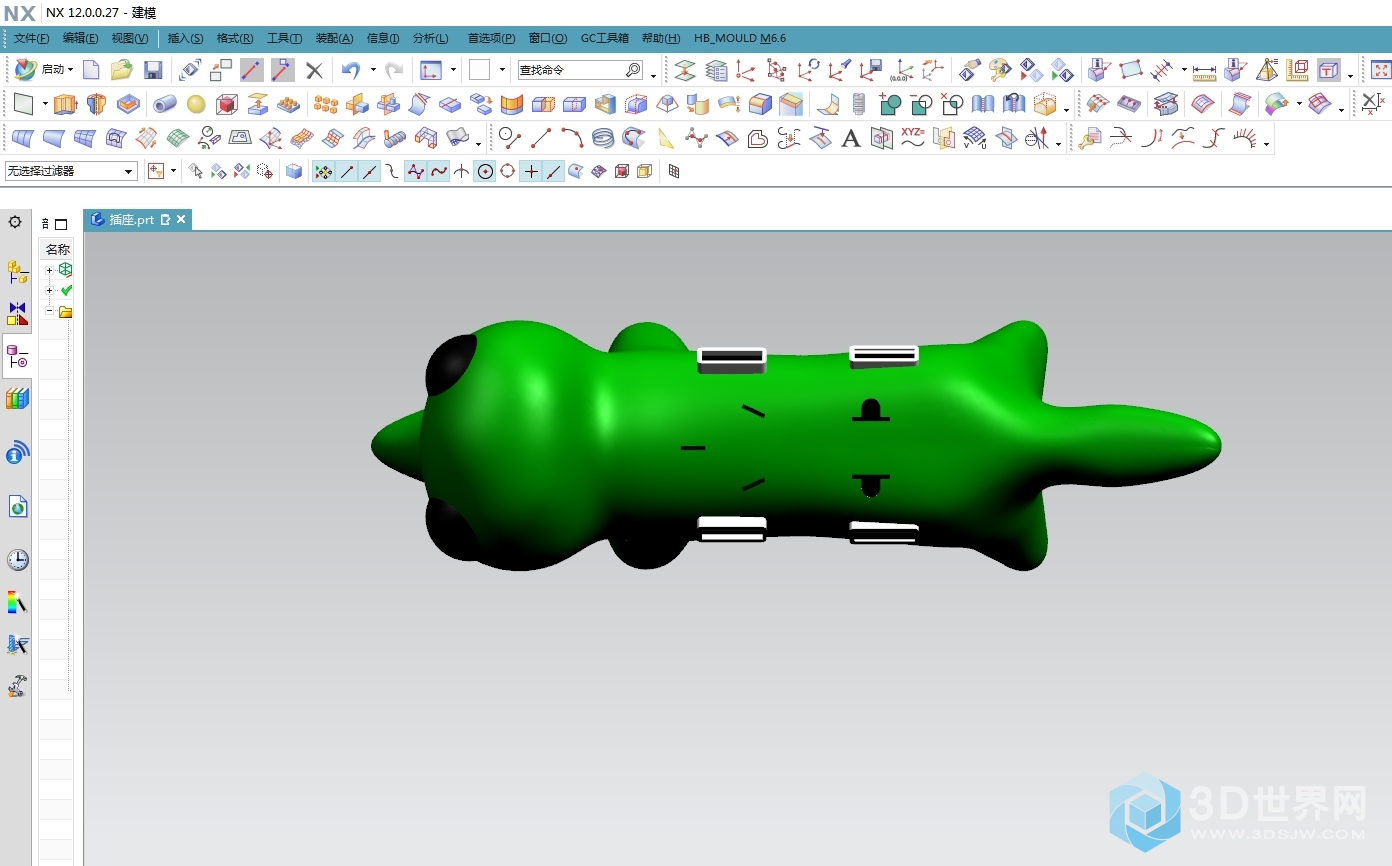Toggle the Enable Snap Point option
This screenshot has height=866, width=1392.
(324, 171)
